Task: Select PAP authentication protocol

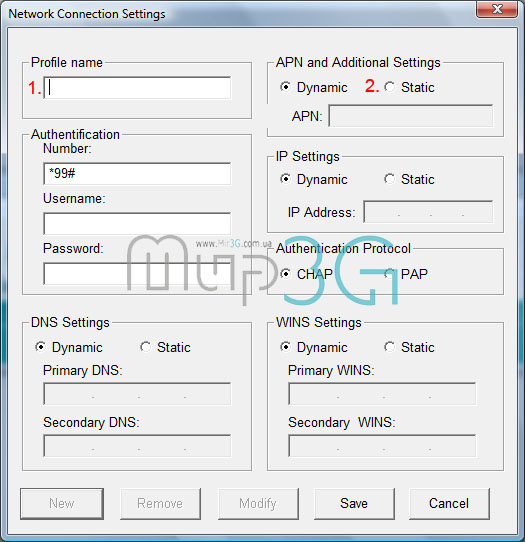Action: 390,274
